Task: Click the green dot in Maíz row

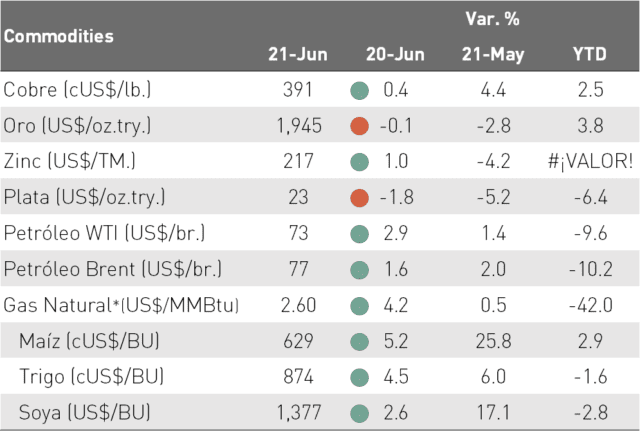Action: click(360, 342)
